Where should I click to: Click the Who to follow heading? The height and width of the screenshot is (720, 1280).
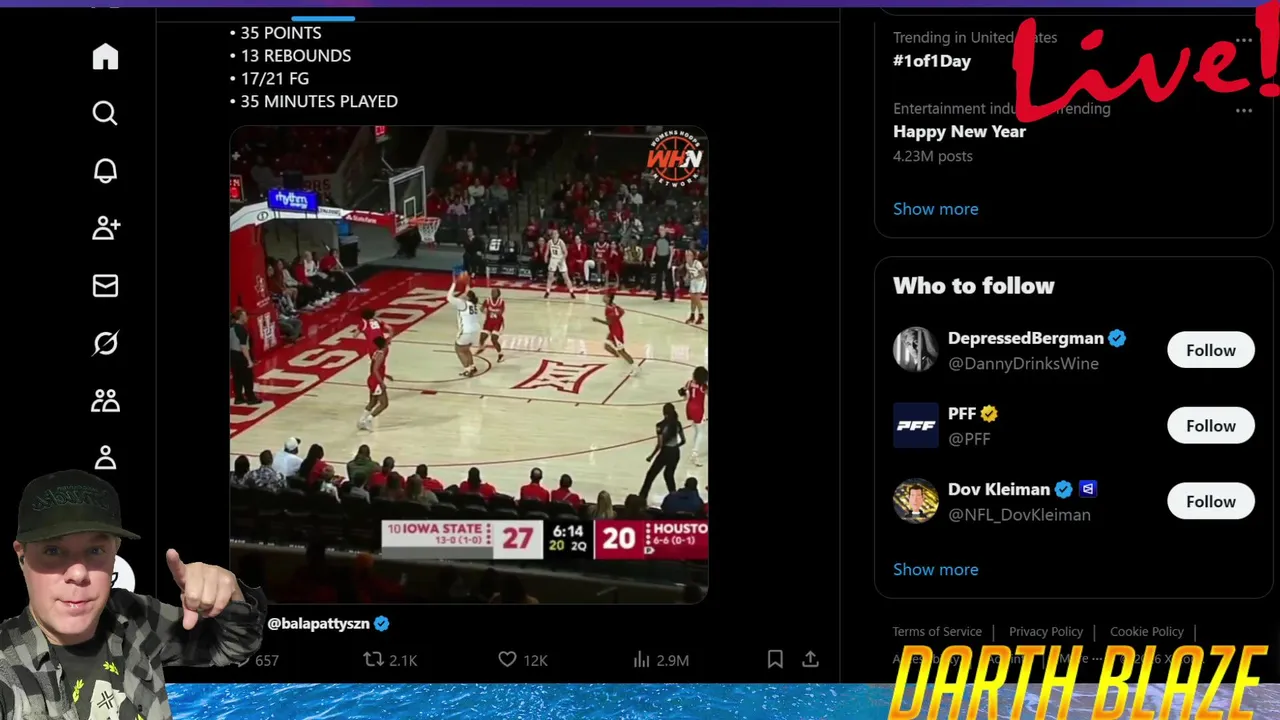tap(974, 286)
